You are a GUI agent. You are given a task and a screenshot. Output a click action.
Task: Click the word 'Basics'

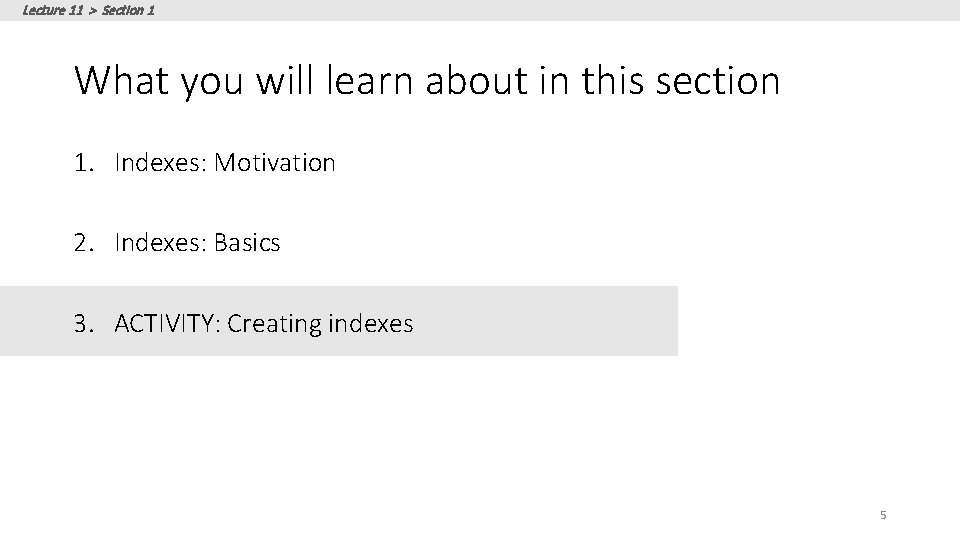[247, 243]
